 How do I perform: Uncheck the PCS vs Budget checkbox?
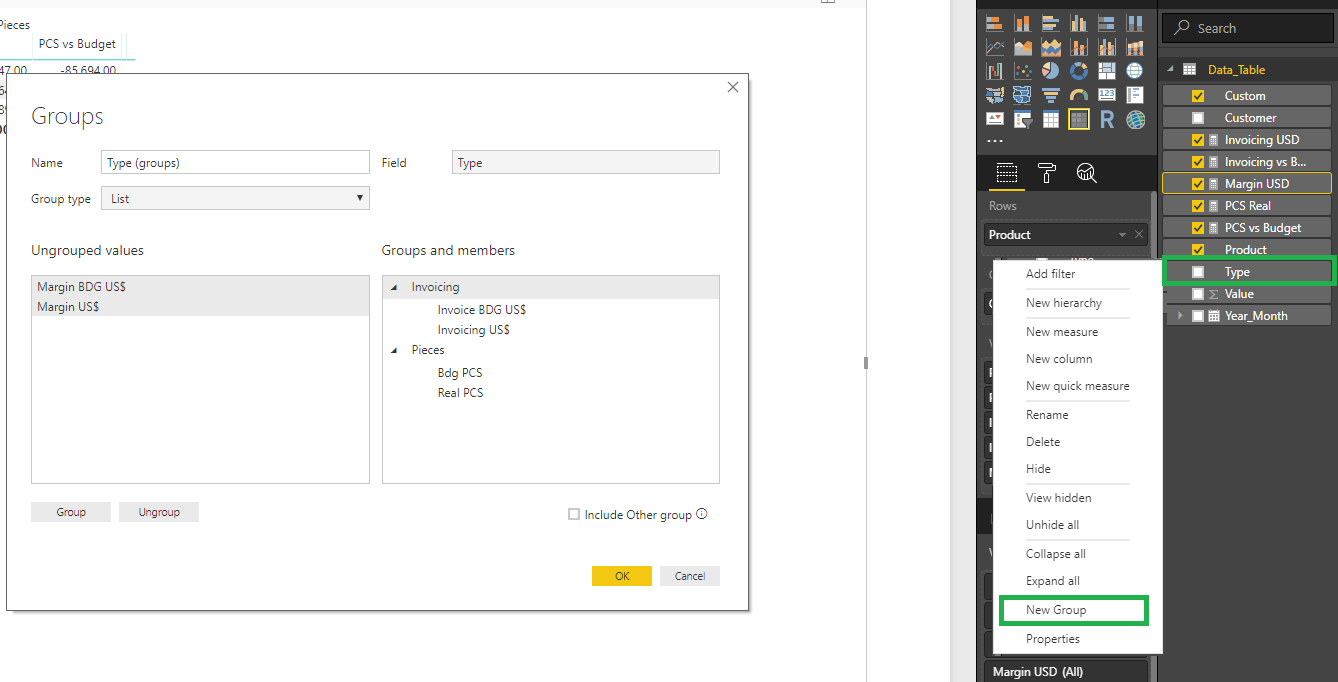coord(1198,228)
